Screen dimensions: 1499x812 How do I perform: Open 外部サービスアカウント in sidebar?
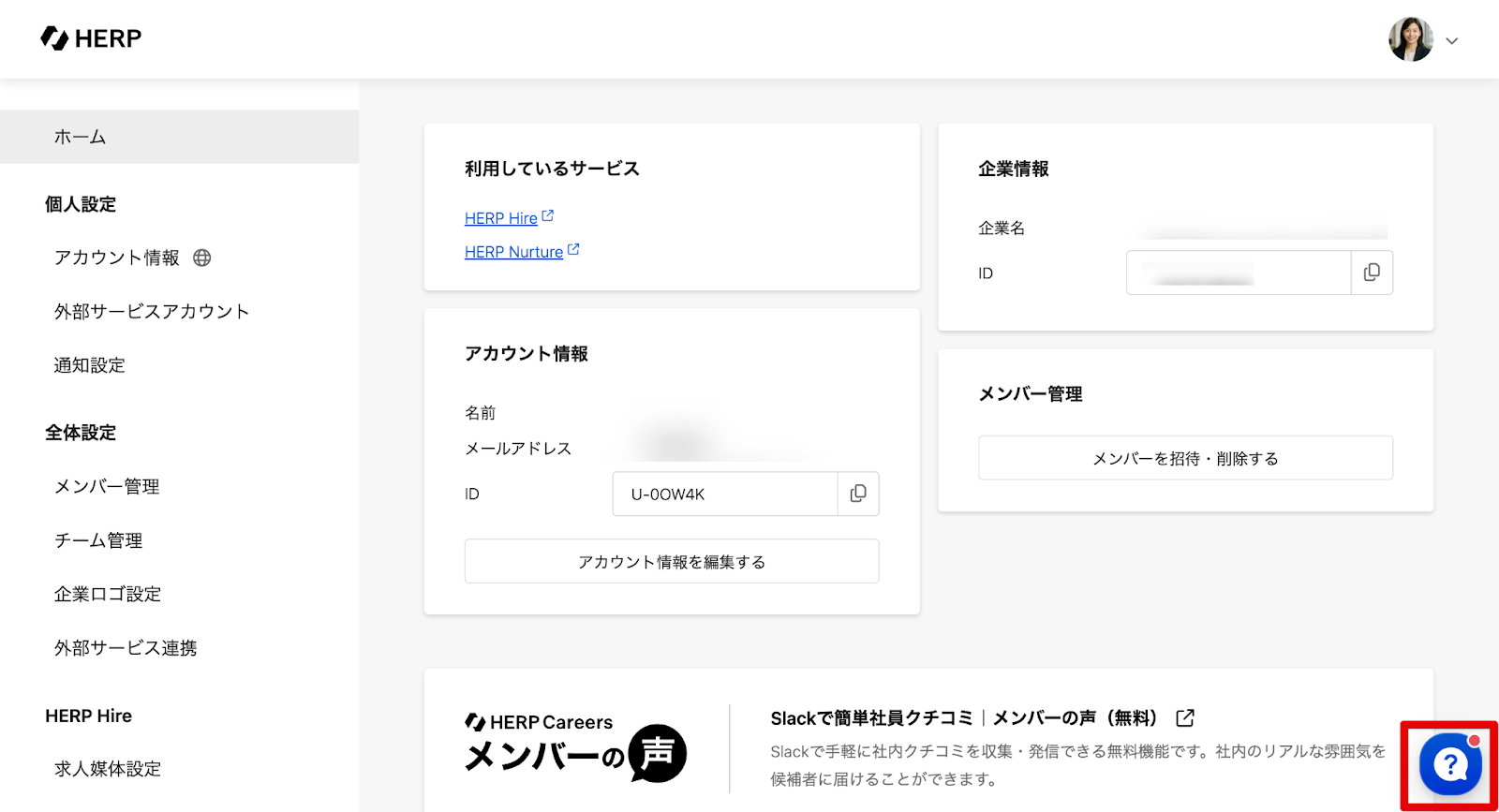(x=152, y=312)
